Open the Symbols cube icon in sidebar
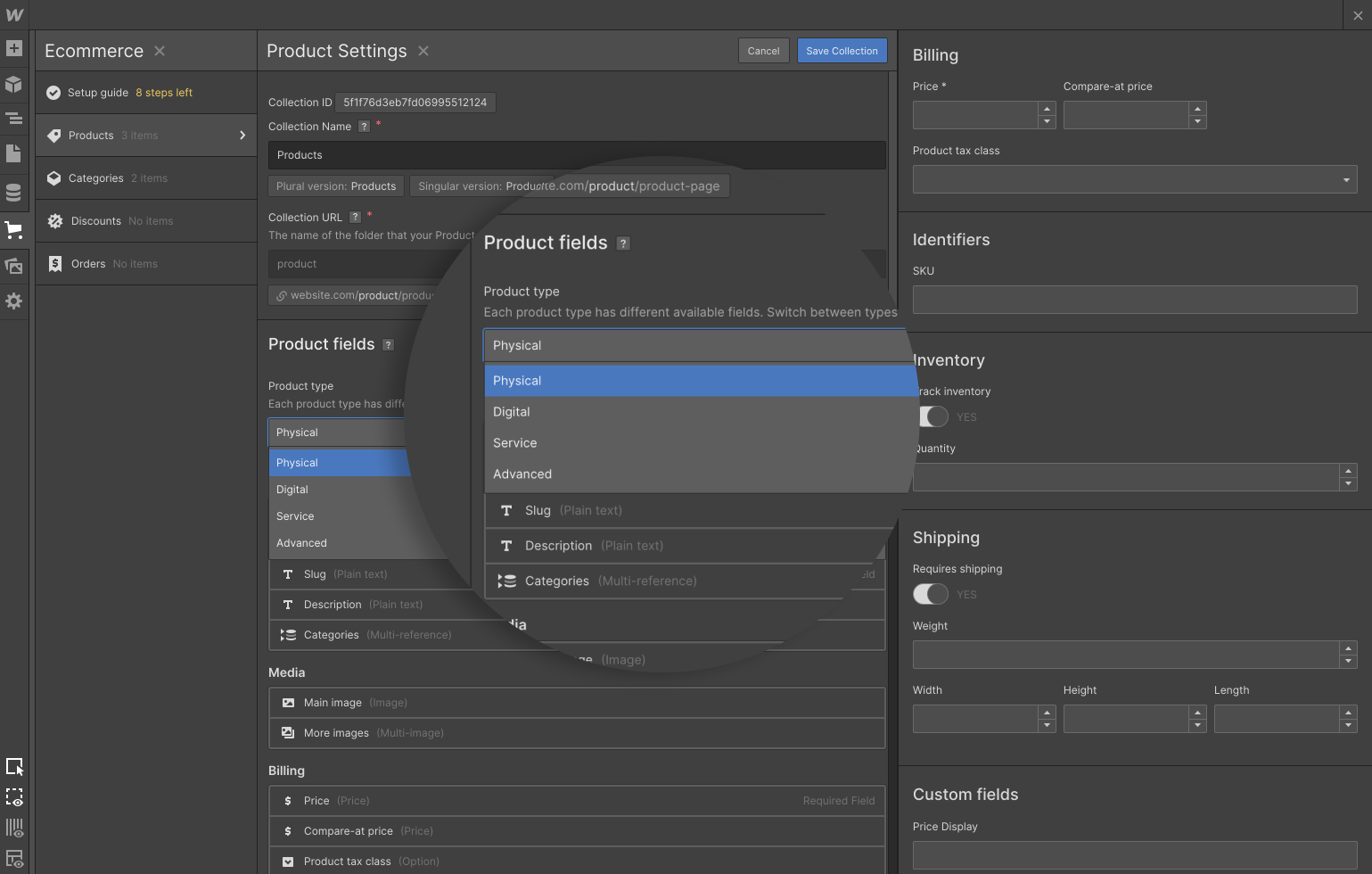This screenshot has height=874, width=1372. pos(13,84)
